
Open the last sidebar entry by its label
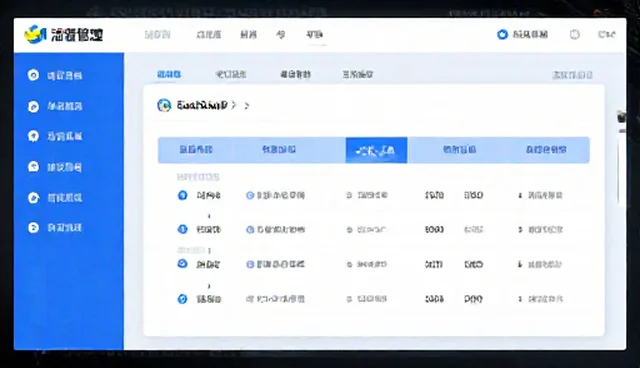tap(64, 228)
